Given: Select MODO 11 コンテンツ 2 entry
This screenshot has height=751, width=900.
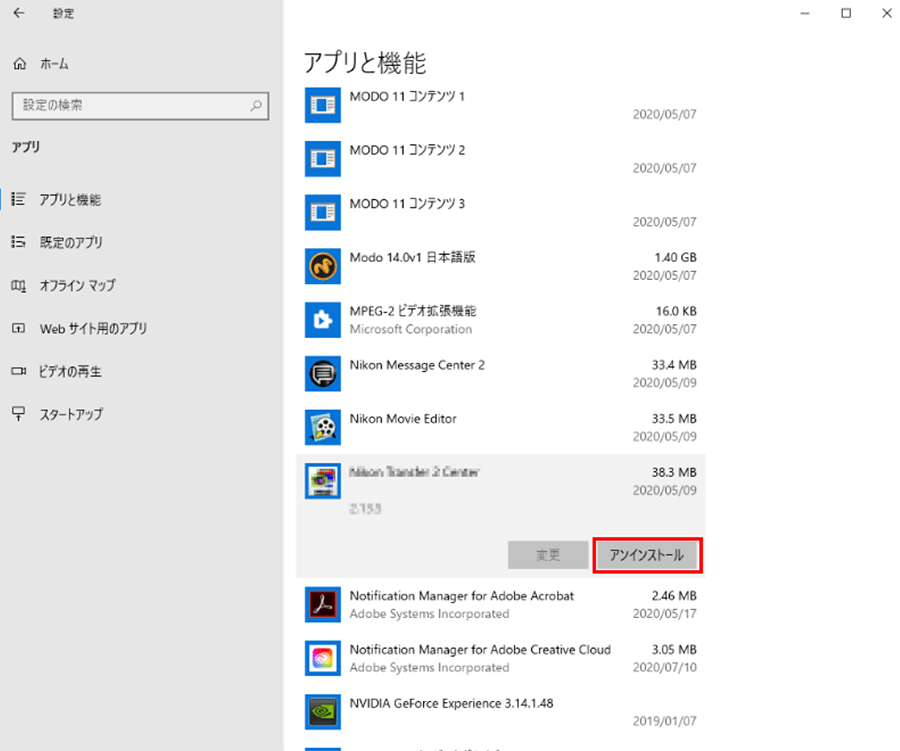Looking at the screenshot, I should [501, 159].
